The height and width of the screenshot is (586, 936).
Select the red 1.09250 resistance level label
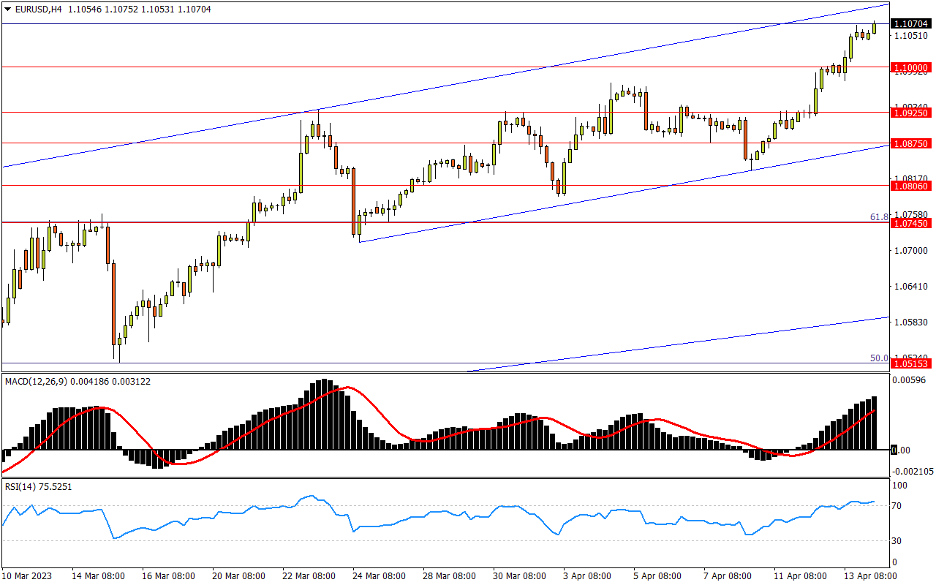(x=910, y=113)
